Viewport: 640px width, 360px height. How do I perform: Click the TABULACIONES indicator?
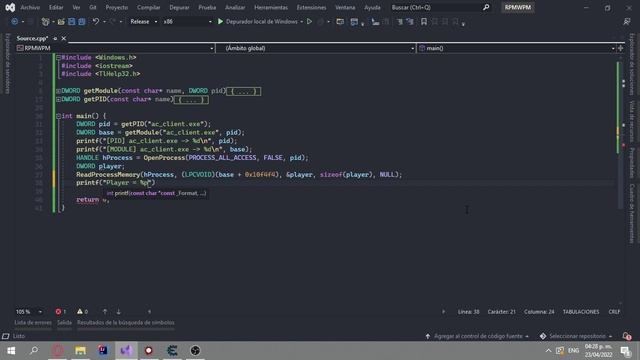(x=581, y=312)
